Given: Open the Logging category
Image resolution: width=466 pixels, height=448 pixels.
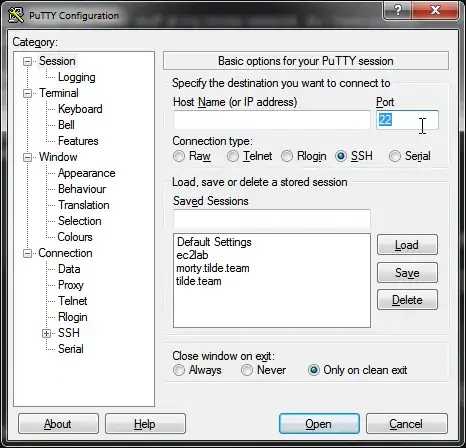Looking at the screenshot, I should click(x=77, y=77).
